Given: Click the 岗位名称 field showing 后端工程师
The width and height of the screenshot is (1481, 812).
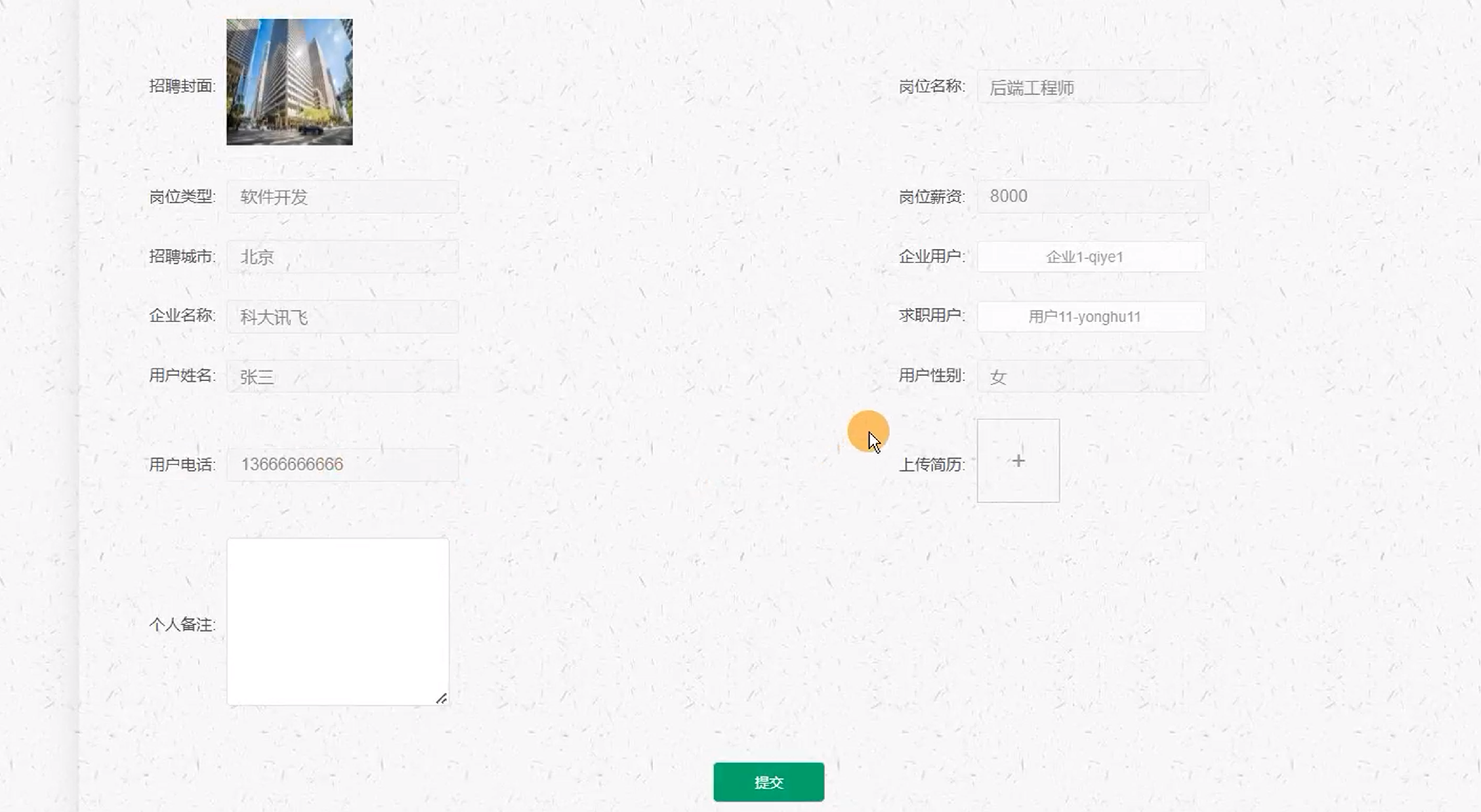Looking at the screenshot, I should tap(1093, 87).
